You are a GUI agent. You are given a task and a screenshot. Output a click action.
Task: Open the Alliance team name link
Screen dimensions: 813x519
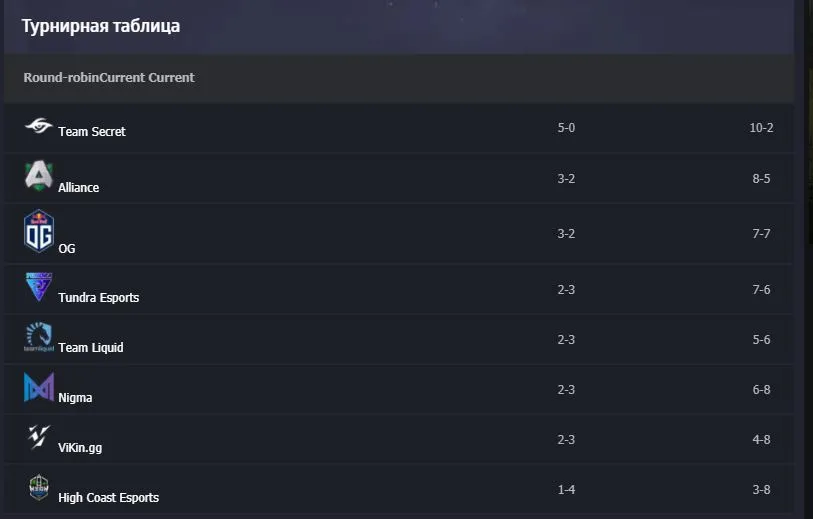(78, 188)
